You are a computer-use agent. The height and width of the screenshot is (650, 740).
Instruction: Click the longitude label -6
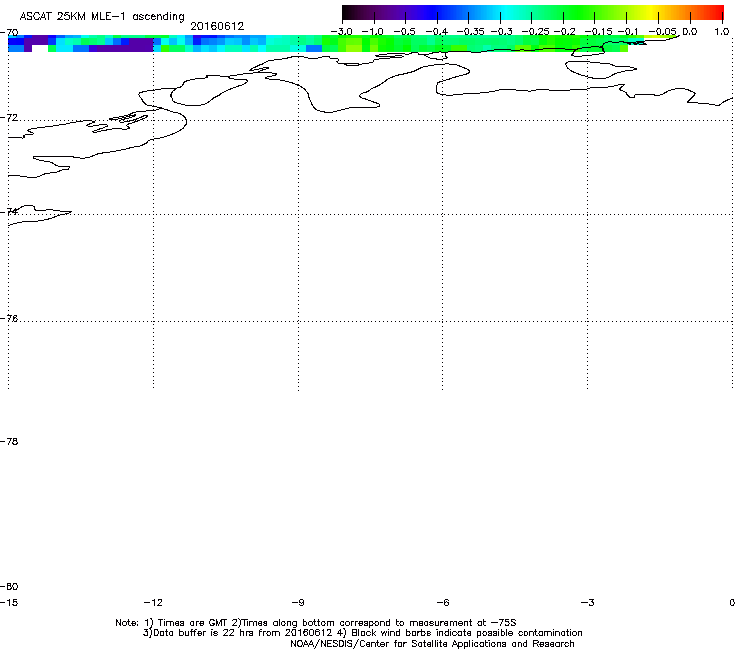pyautogui.click(x=443, y=602)
